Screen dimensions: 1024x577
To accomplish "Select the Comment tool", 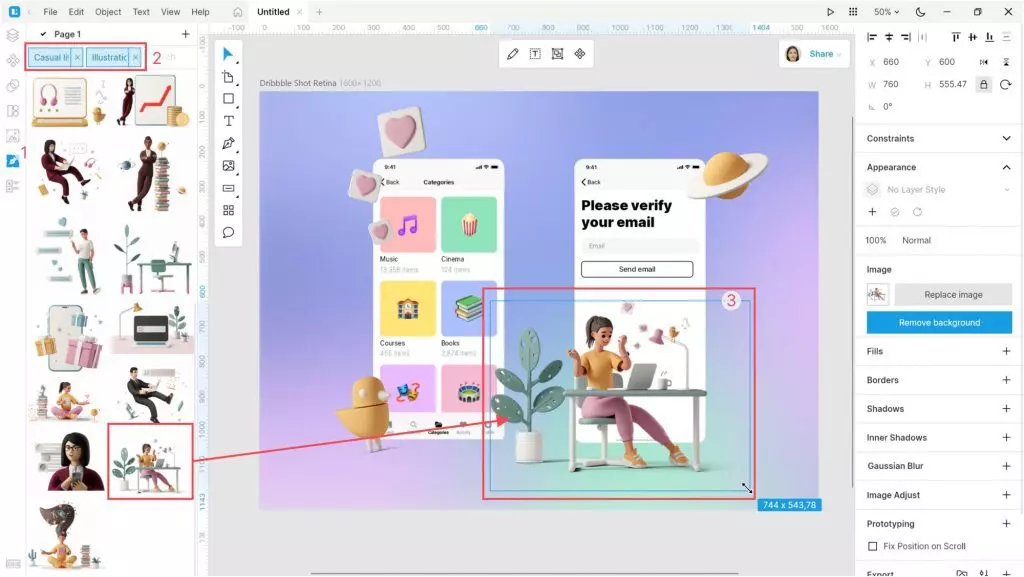I will coord(228,232).
